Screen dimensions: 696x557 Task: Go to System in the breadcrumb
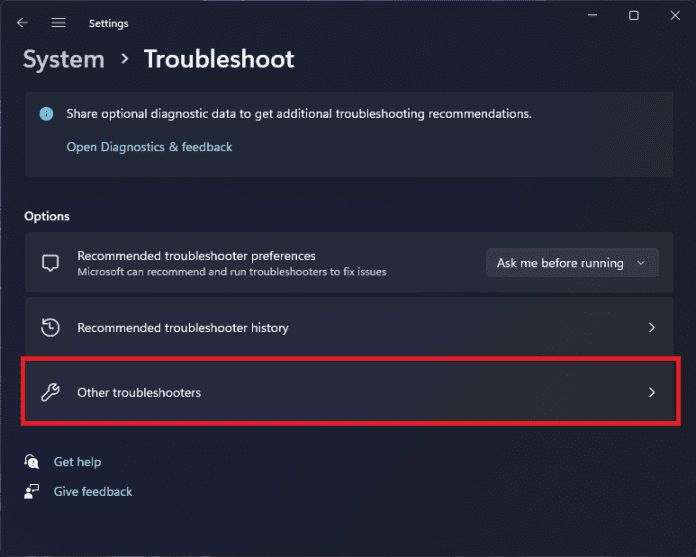click(x=64, y=59)
